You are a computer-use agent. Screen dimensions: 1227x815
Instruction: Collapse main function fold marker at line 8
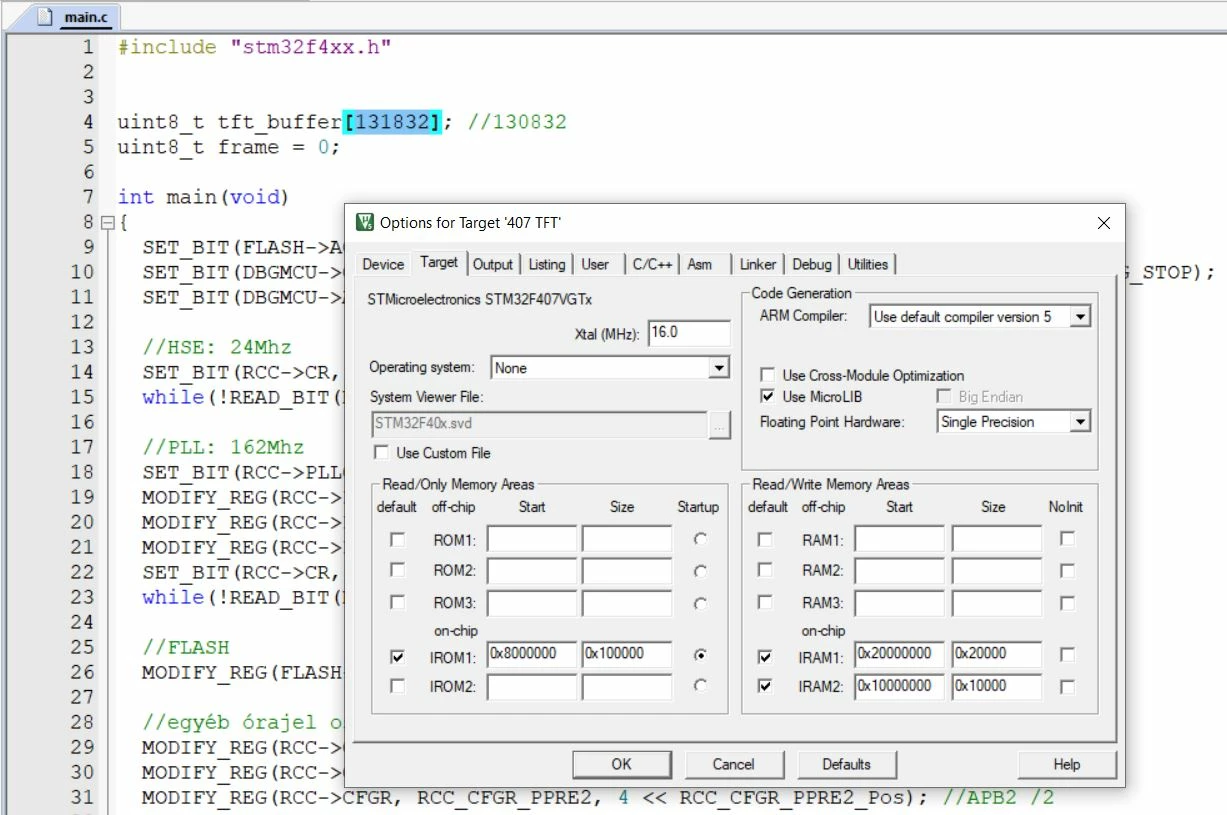pos(108,222)
